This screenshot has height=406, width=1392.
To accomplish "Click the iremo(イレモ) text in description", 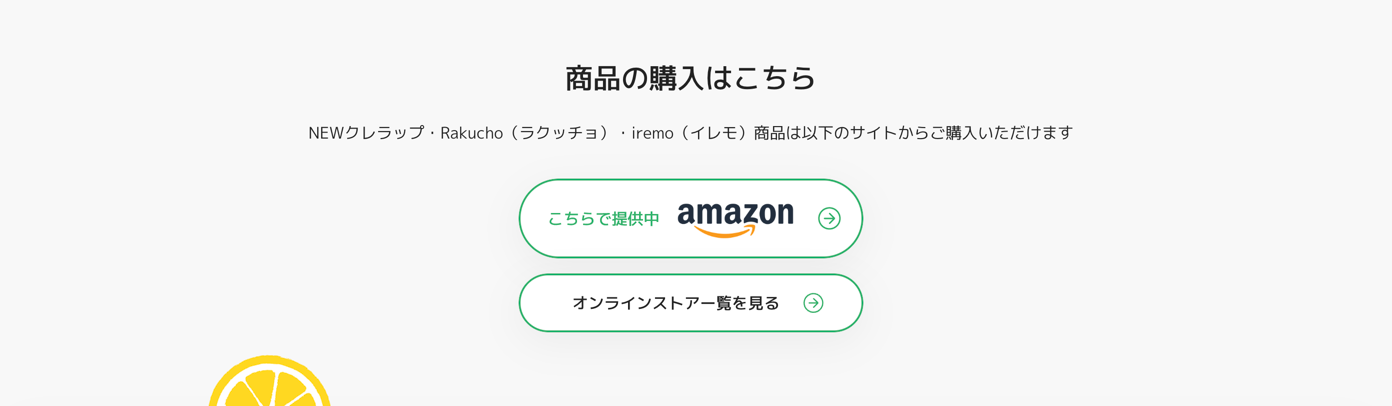I will point(692,133).
